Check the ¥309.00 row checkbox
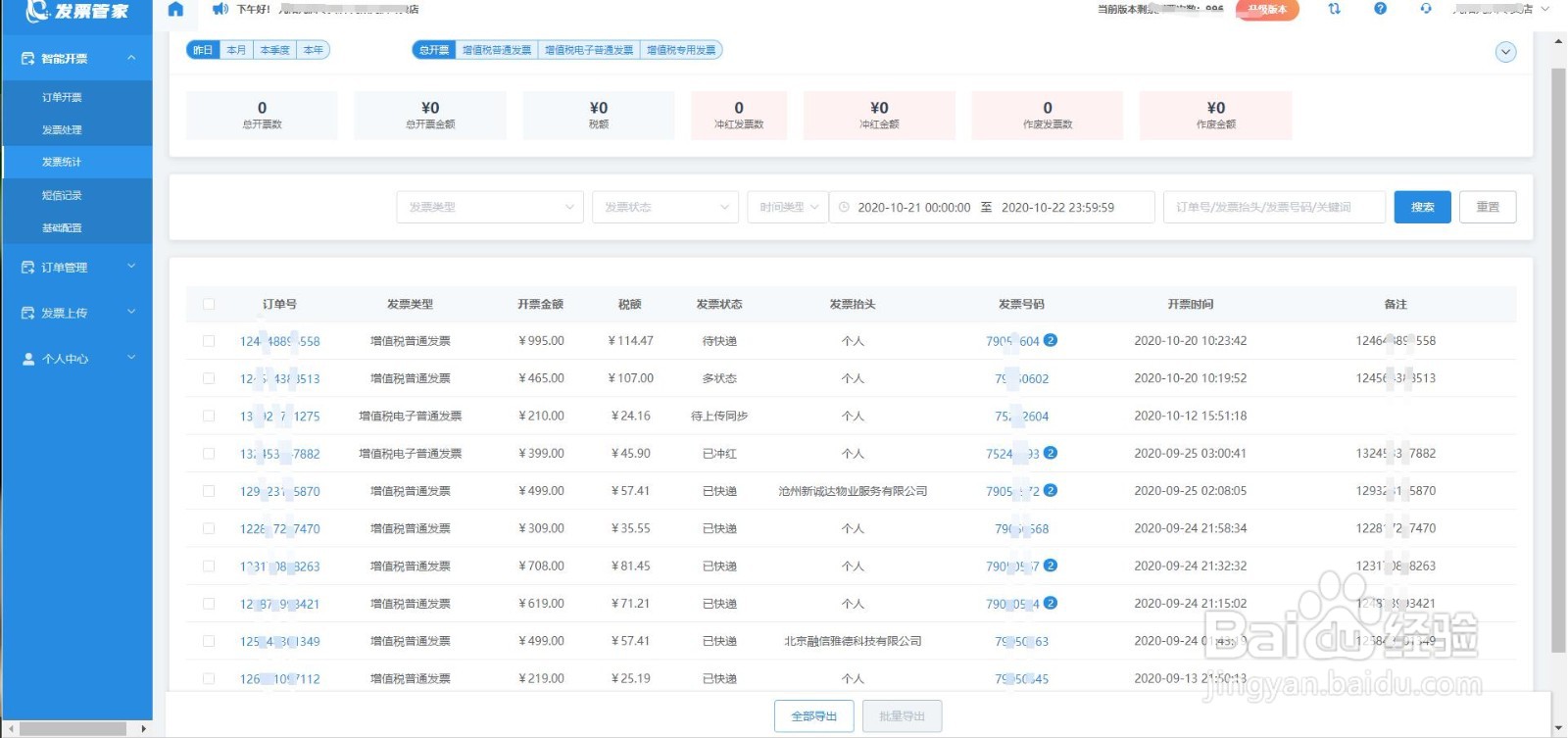 209,528
